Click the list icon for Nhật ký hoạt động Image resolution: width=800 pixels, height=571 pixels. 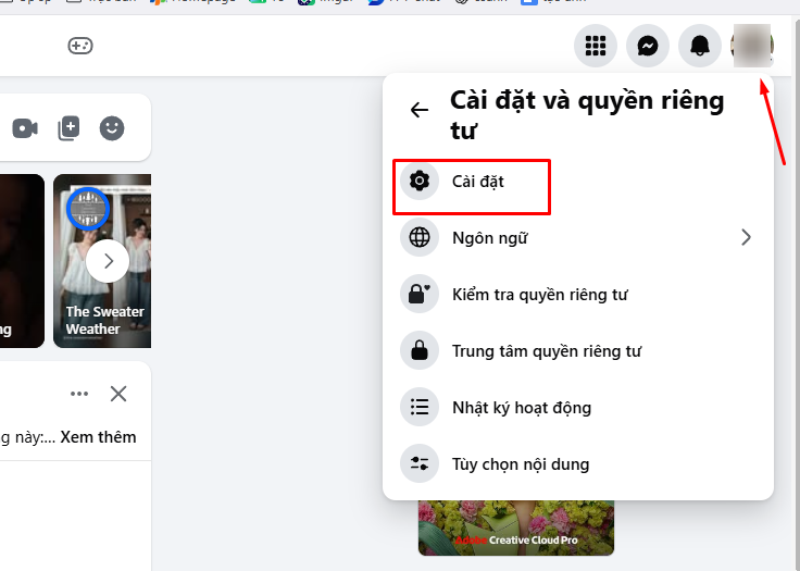419,407
